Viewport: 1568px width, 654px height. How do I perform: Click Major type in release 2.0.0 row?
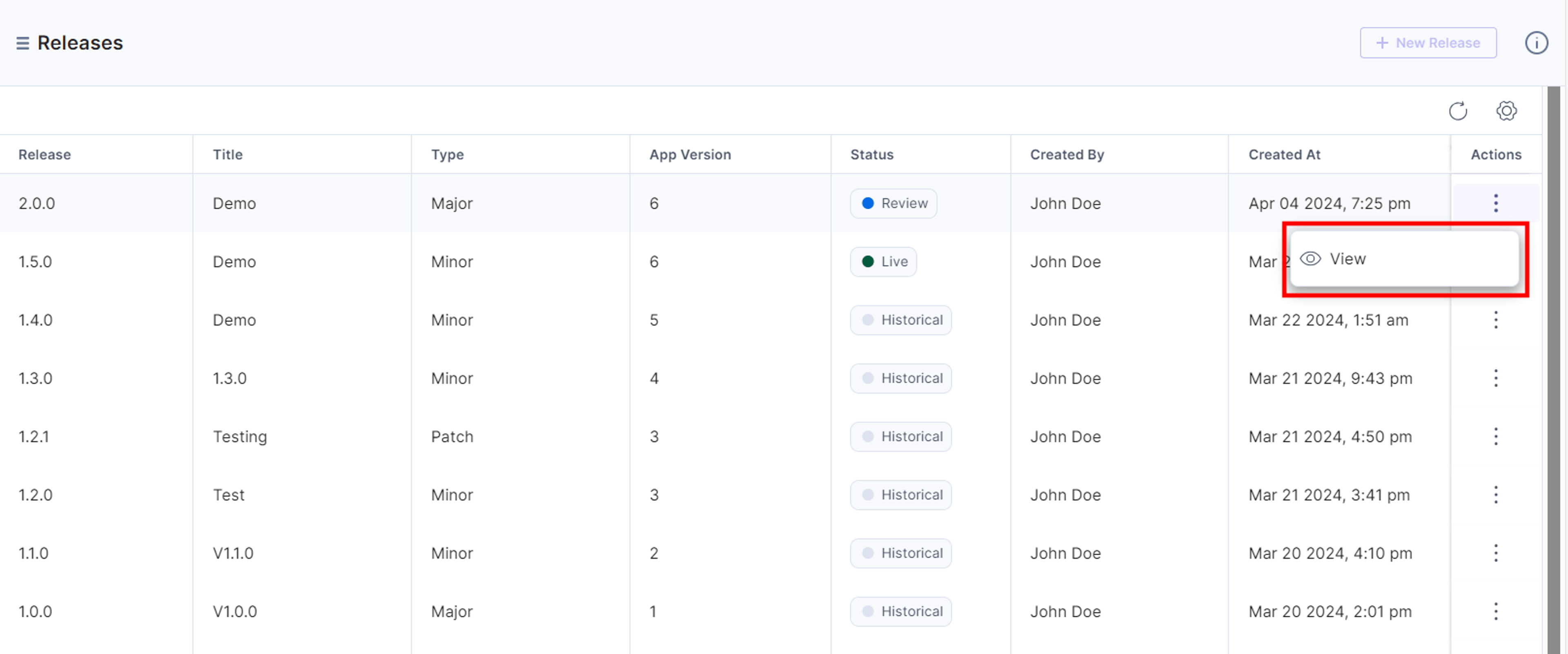click(452, 203)
